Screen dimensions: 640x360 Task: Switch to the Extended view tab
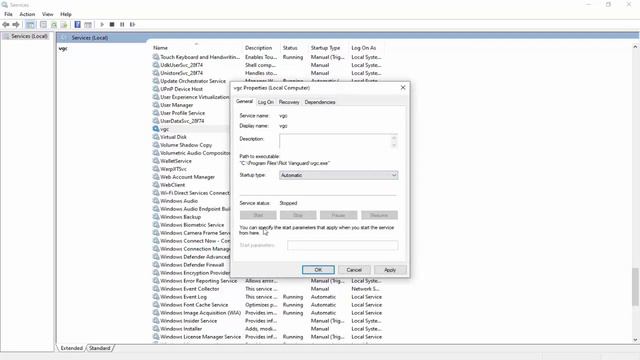click(x=71, y=348)
